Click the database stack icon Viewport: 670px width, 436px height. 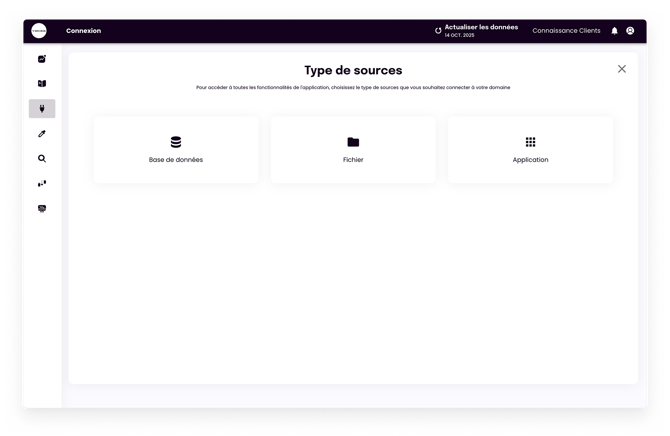pyautogui.click(x=176, y=142)
